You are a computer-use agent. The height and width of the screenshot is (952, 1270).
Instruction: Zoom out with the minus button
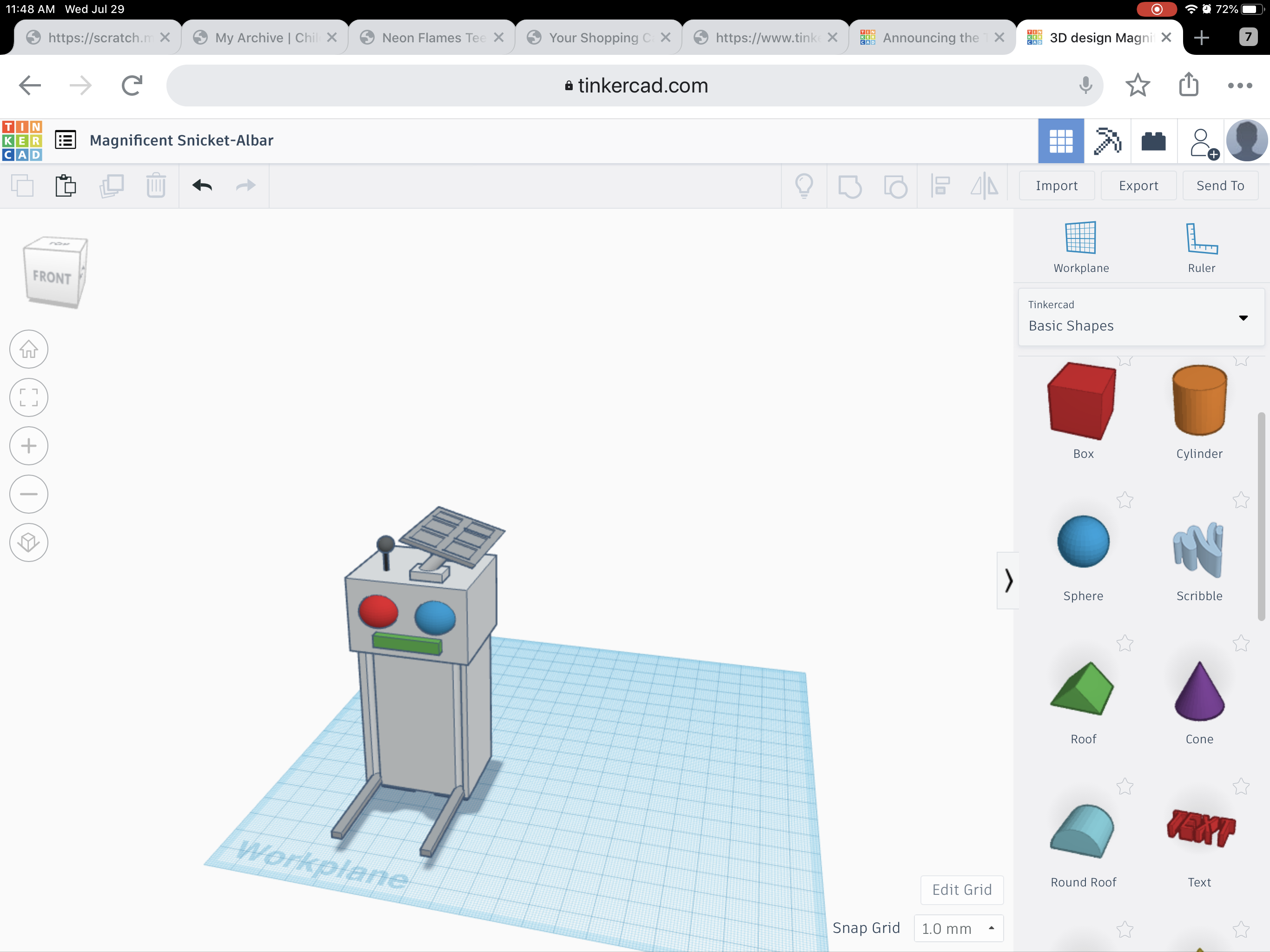point(29,494)
